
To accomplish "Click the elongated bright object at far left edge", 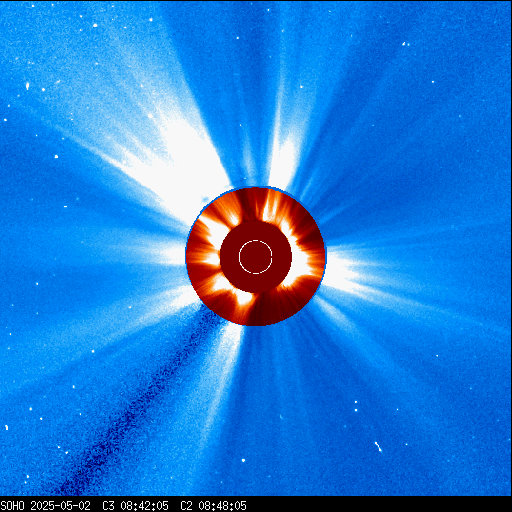I will (27, 86).
